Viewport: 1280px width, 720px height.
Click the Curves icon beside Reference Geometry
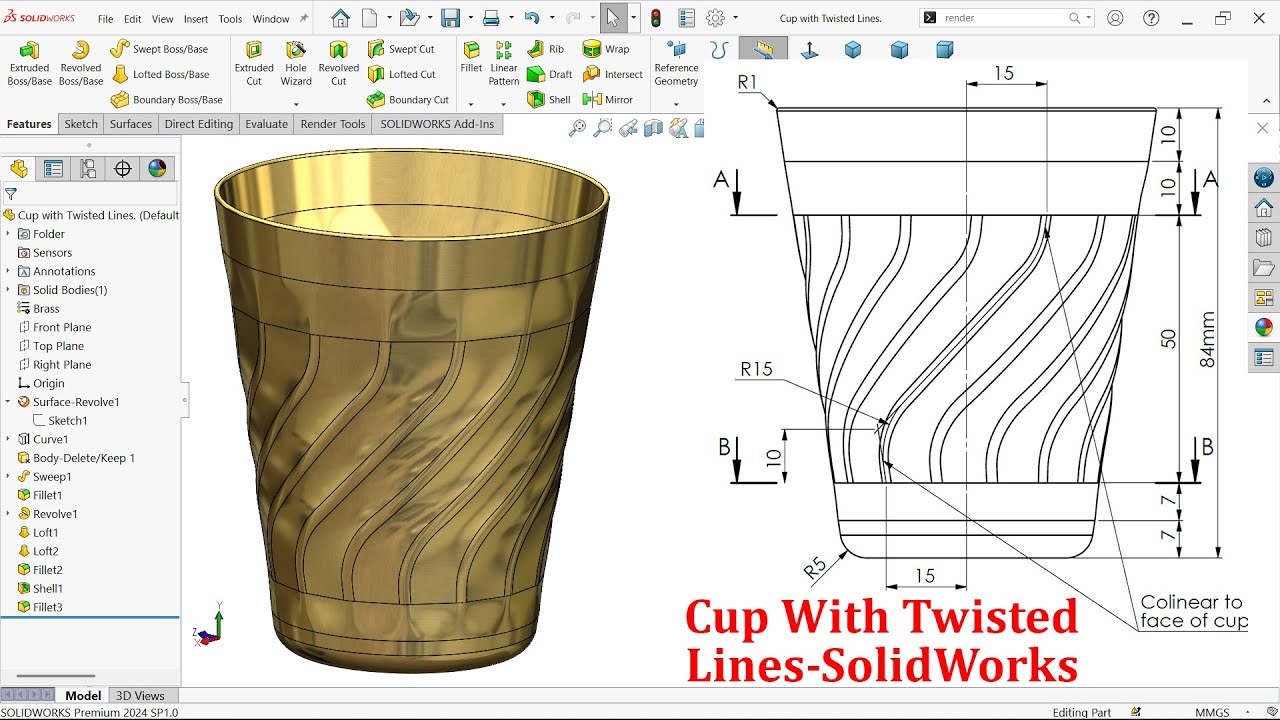[718, 49]
